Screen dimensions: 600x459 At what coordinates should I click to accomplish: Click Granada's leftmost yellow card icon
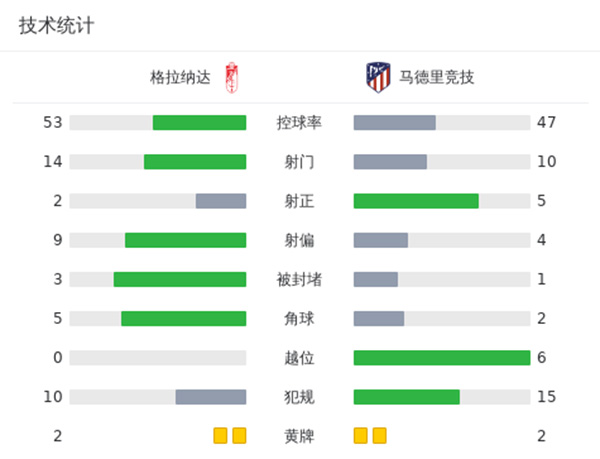tap(220, 436)
